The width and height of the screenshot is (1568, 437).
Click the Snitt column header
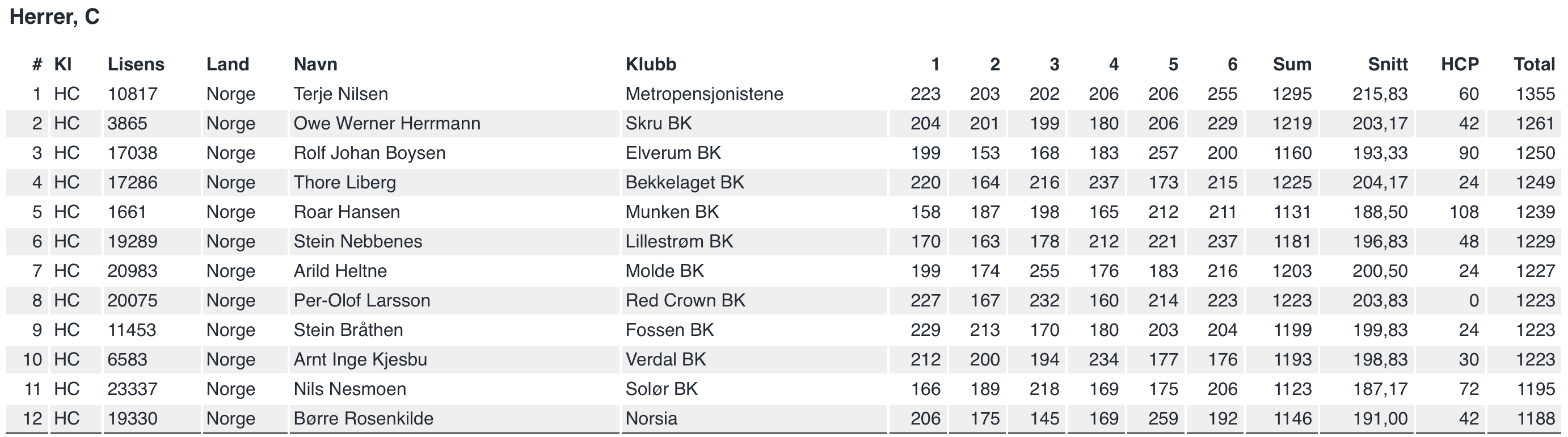(x=1388, y=64)
